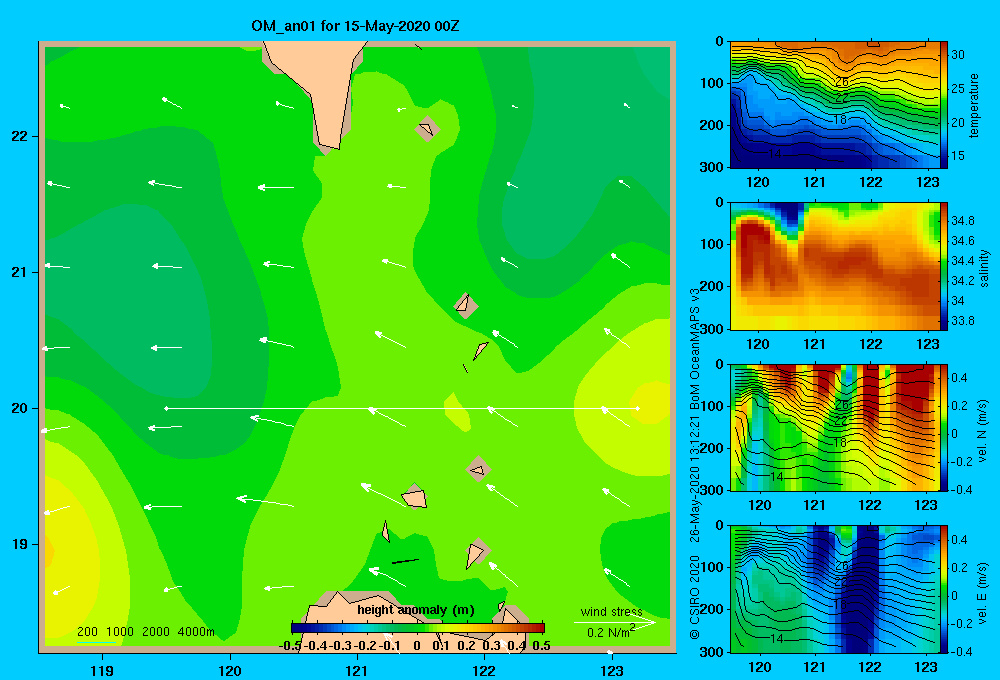Click the longitude 119 label on main map
This screenshot has height=680, width=1000.
(102, 670)
